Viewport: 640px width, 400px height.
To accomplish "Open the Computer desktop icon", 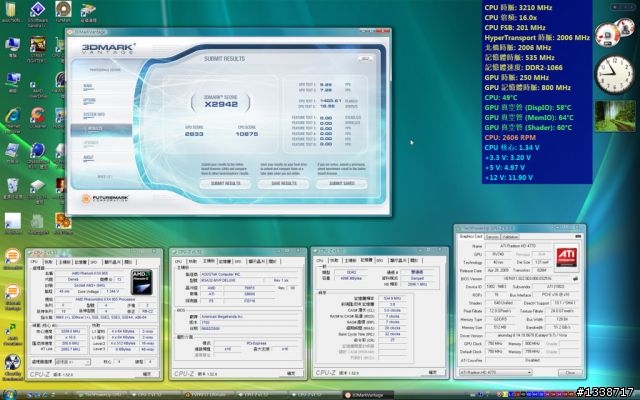I will tap(12, 47).
